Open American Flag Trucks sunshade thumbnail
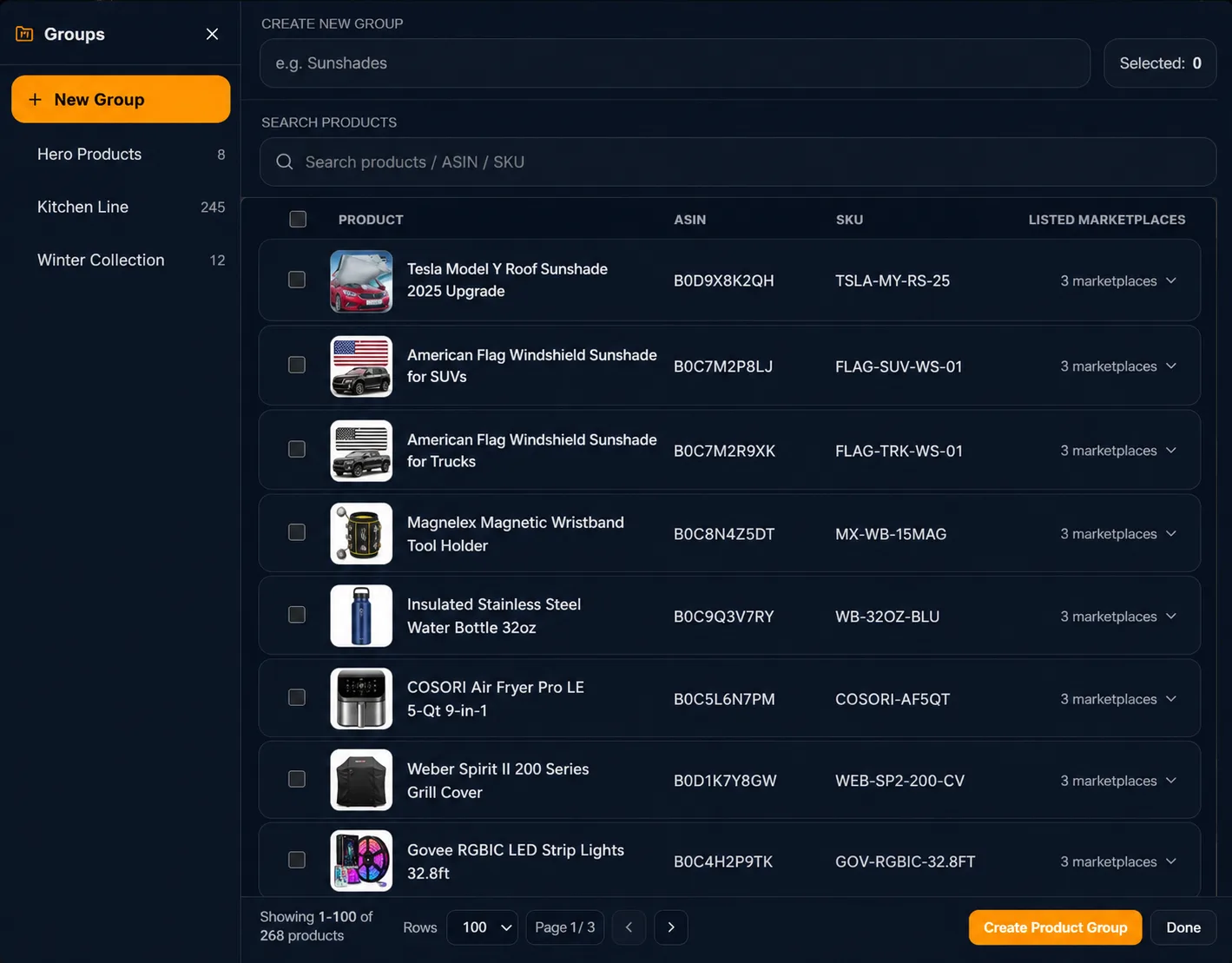This screenshot has width=1232, height=963. pyautogui.click(x=361, y=451)
